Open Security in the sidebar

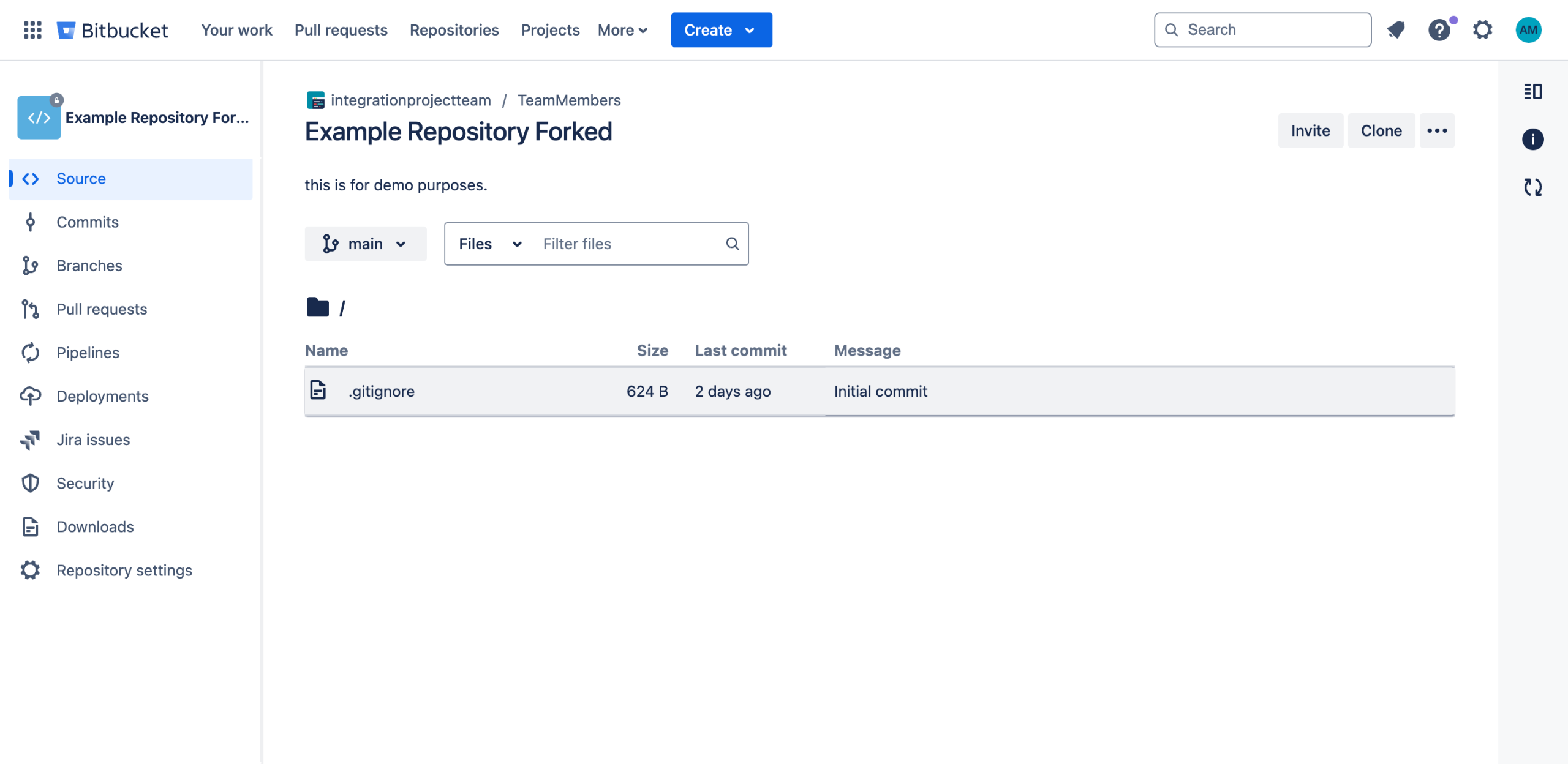click(130, 483)
